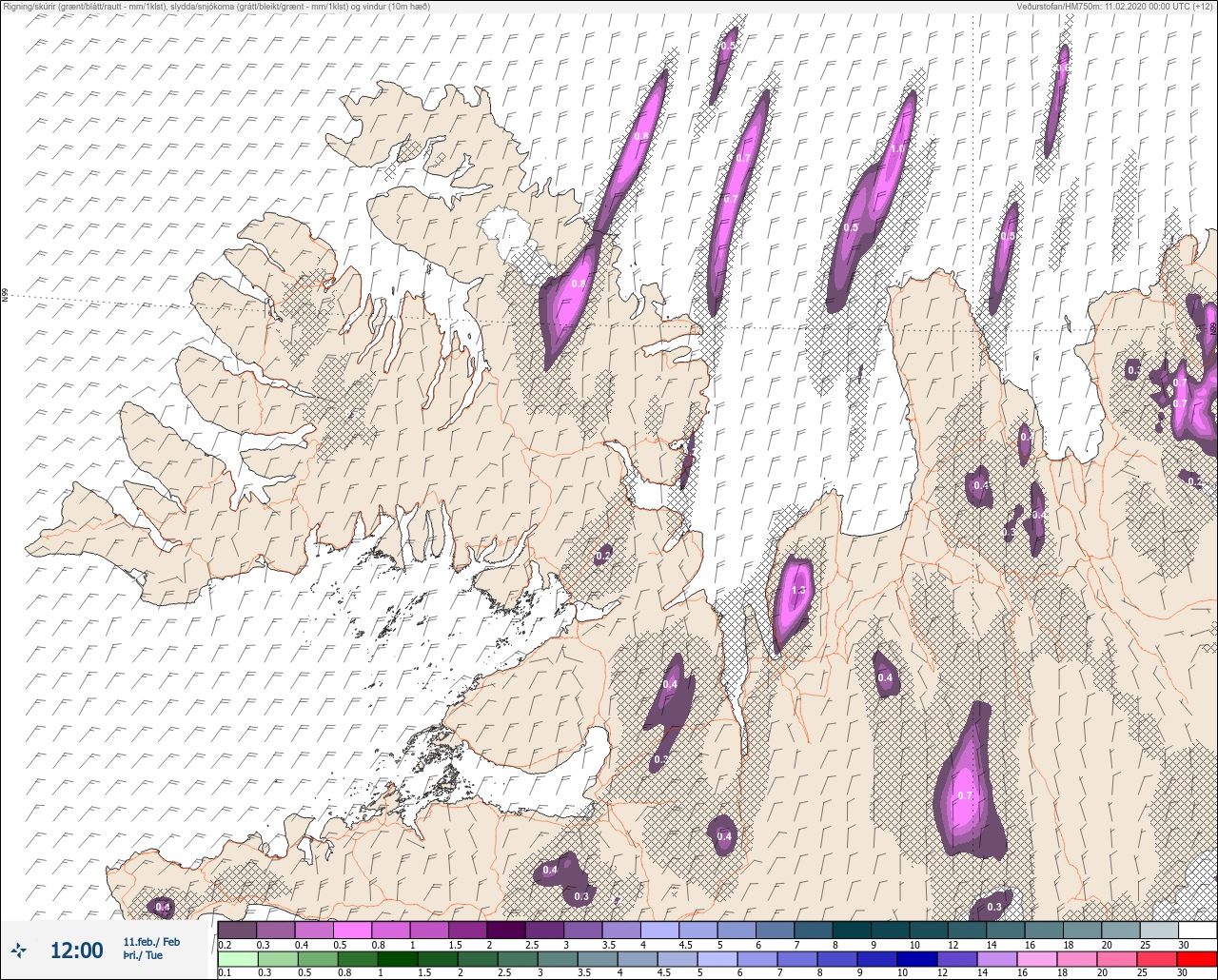
Task: Pick bottom-row pale green swatch labelled 0.1
Action: pos(237,959)
